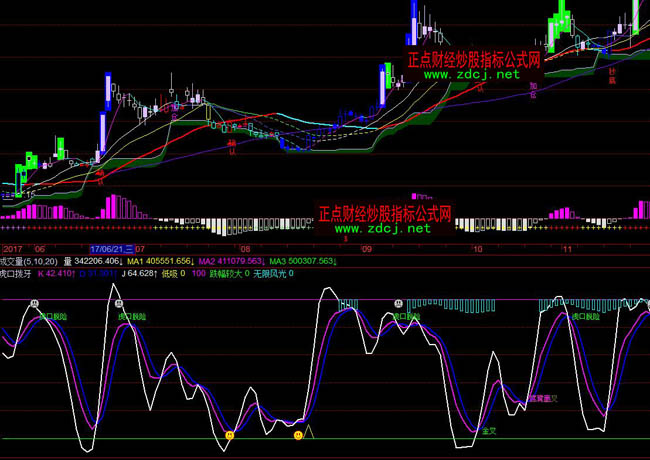Viewport: 650px width, 460px height.
Task: Click the 金叉 golden cross signal label
Action: click(x=489, y=431)
